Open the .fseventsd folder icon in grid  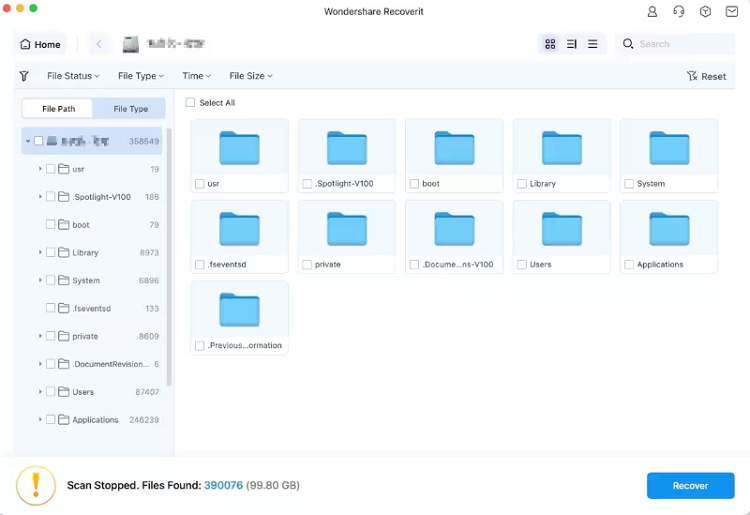click(239, 229)
